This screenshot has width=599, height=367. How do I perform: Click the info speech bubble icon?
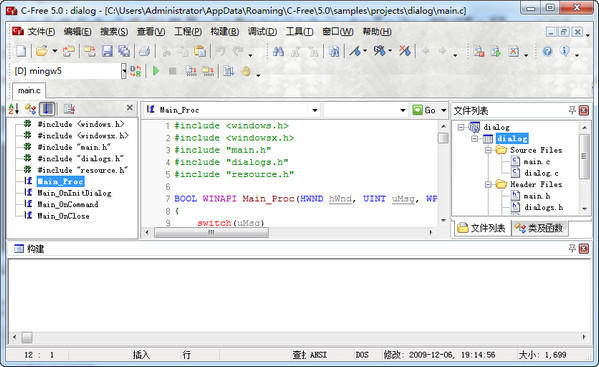point(564,51)
